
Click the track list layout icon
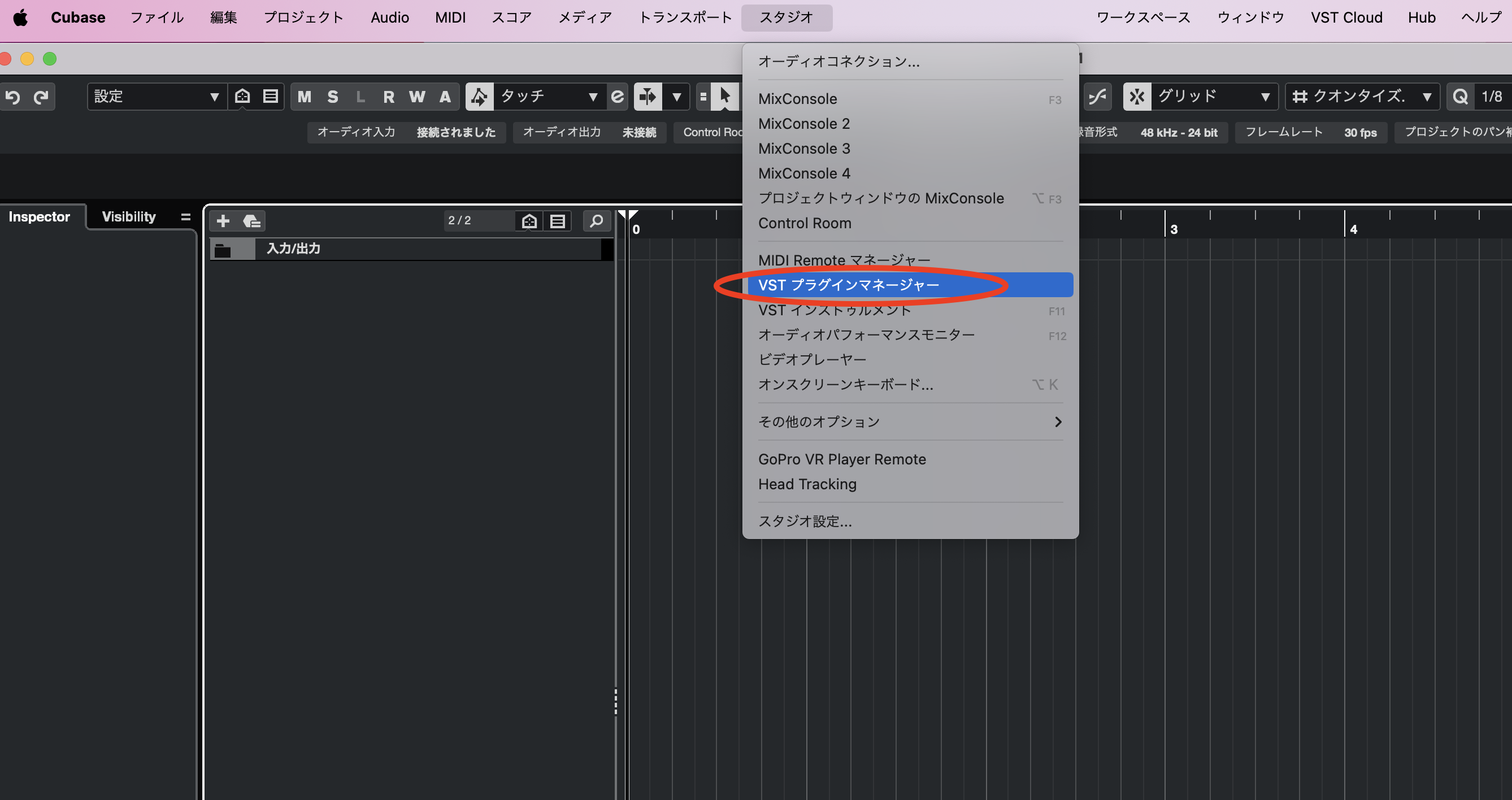[x=558, y=221]
